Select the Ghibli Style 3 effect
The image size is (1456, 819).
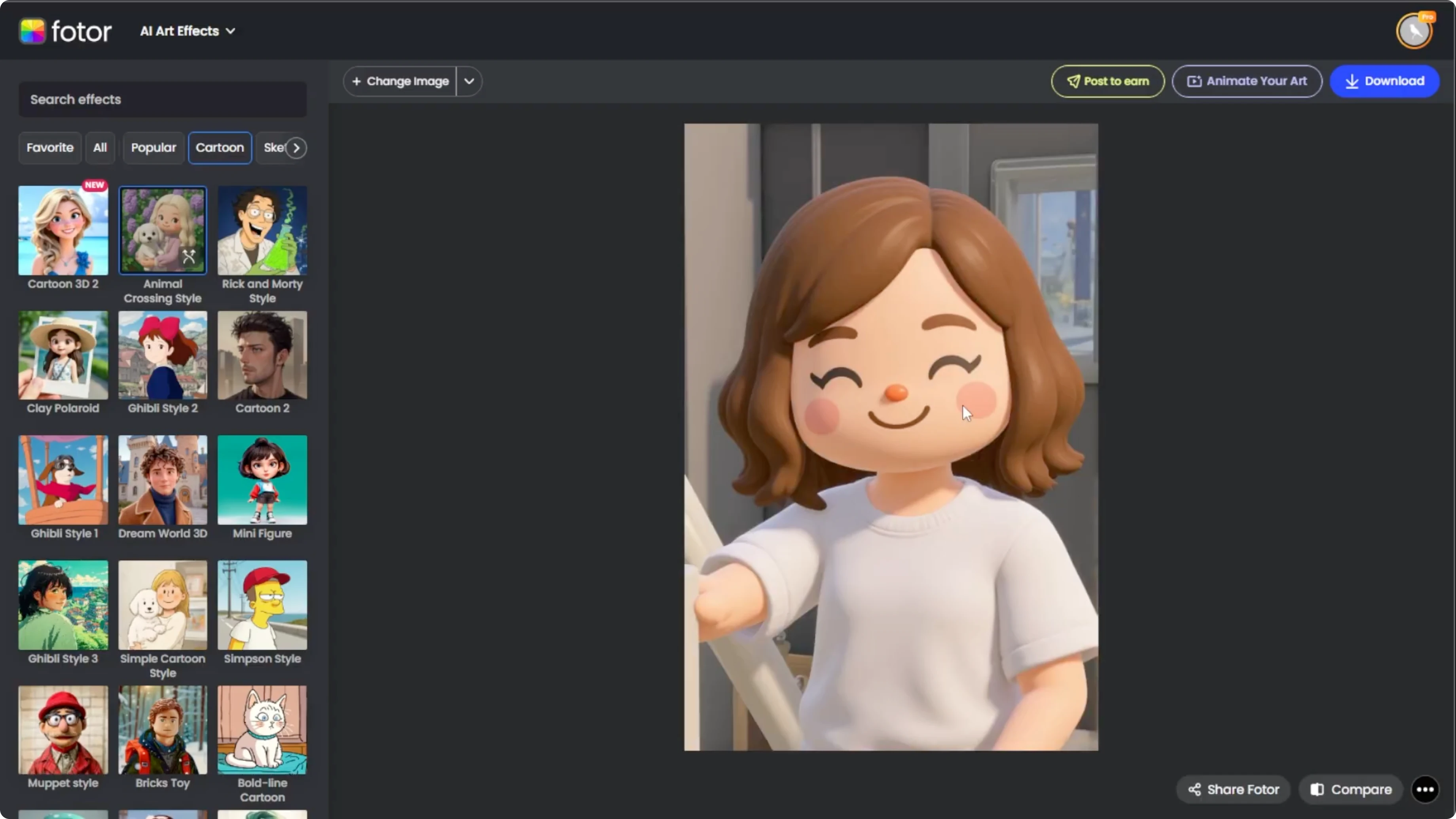(x=63, y=605)
